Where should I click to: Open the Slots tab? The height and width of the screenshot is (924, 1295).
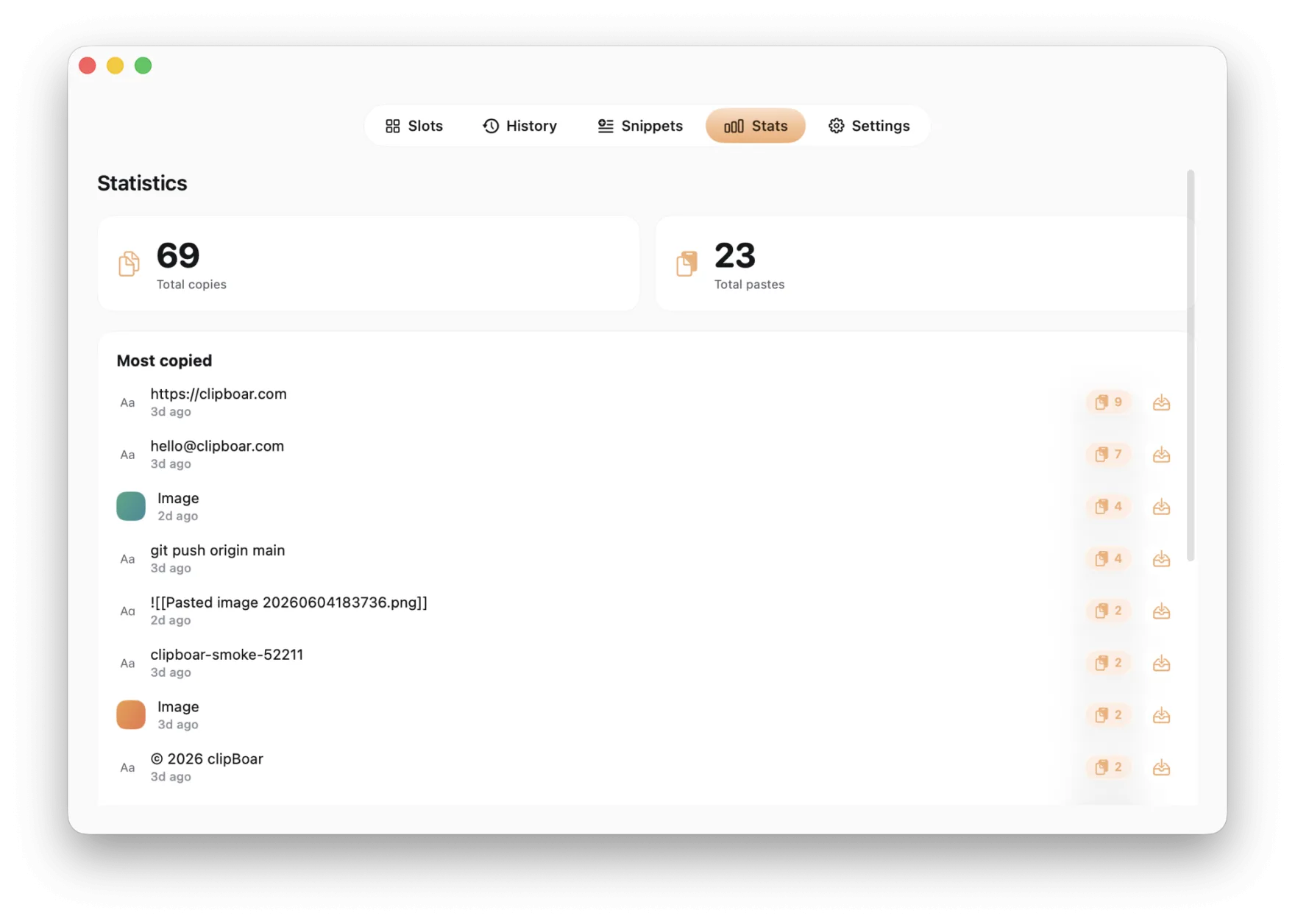click(414, 126)
